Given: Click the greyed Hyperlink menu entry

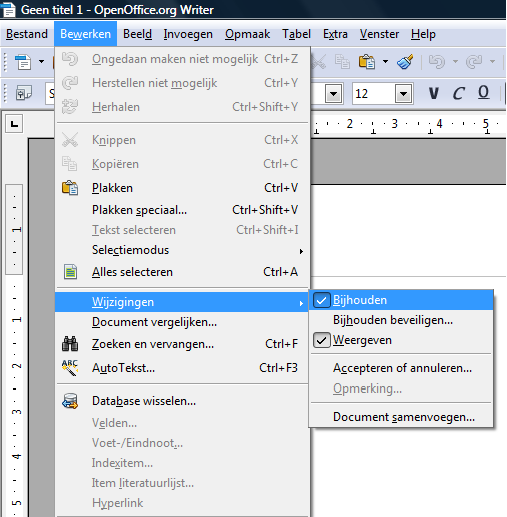Looking at the screenshot, I should [182, 503].
